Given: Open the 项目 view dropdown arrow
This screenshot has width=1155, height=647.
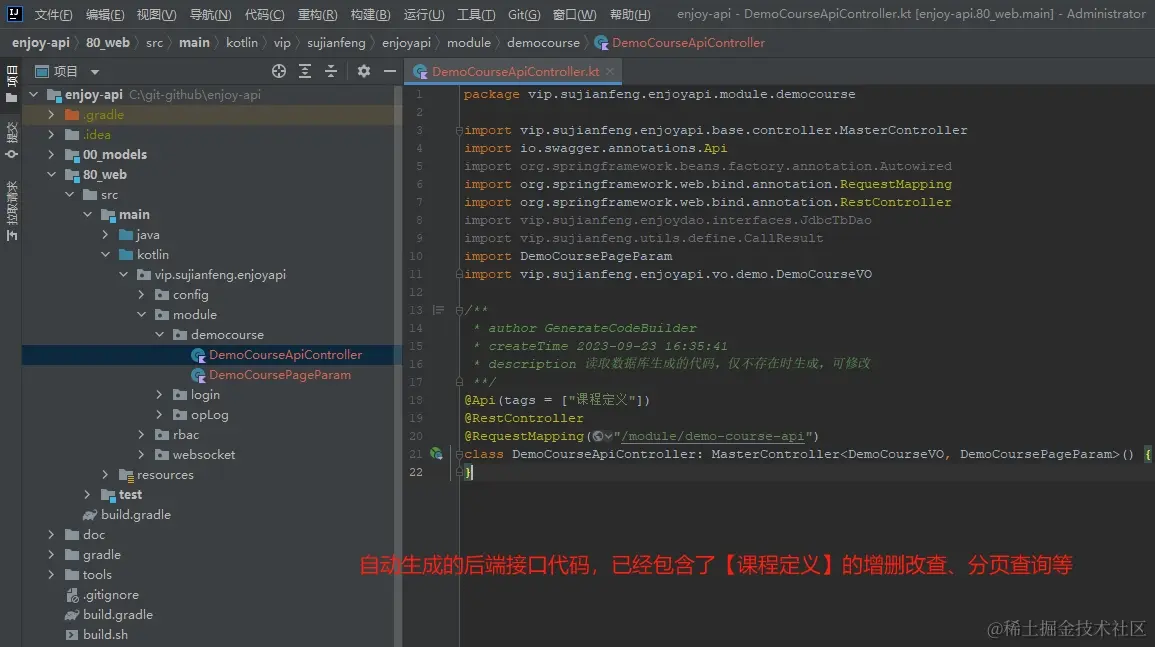Looking at the screenshot, I should click(94, 71).
